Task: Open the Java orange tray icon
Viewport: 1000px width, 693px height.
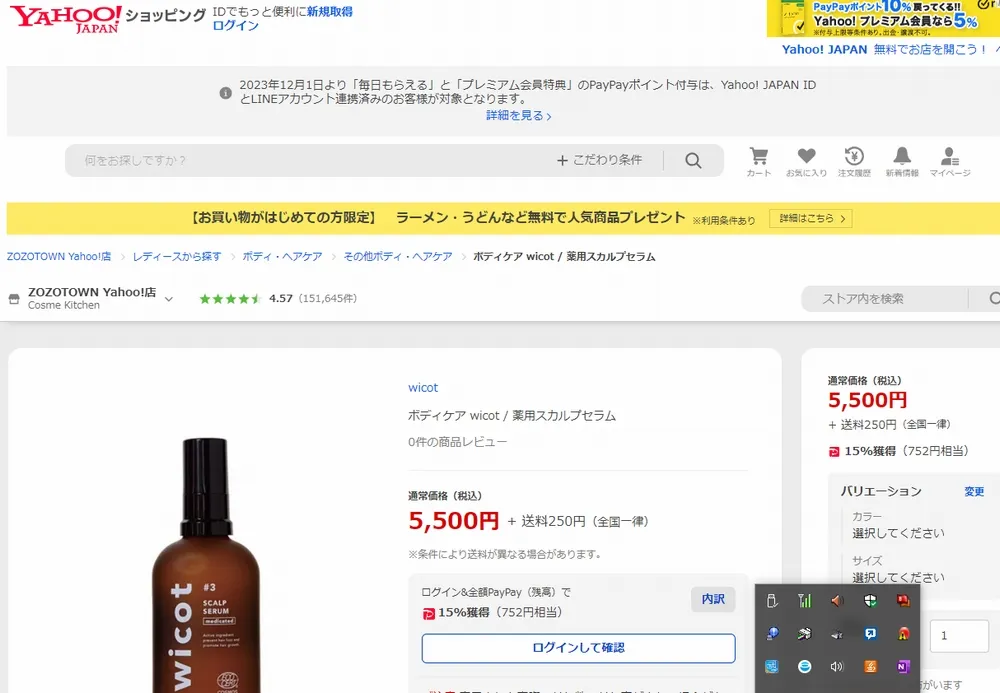Action: pos(870,667)
